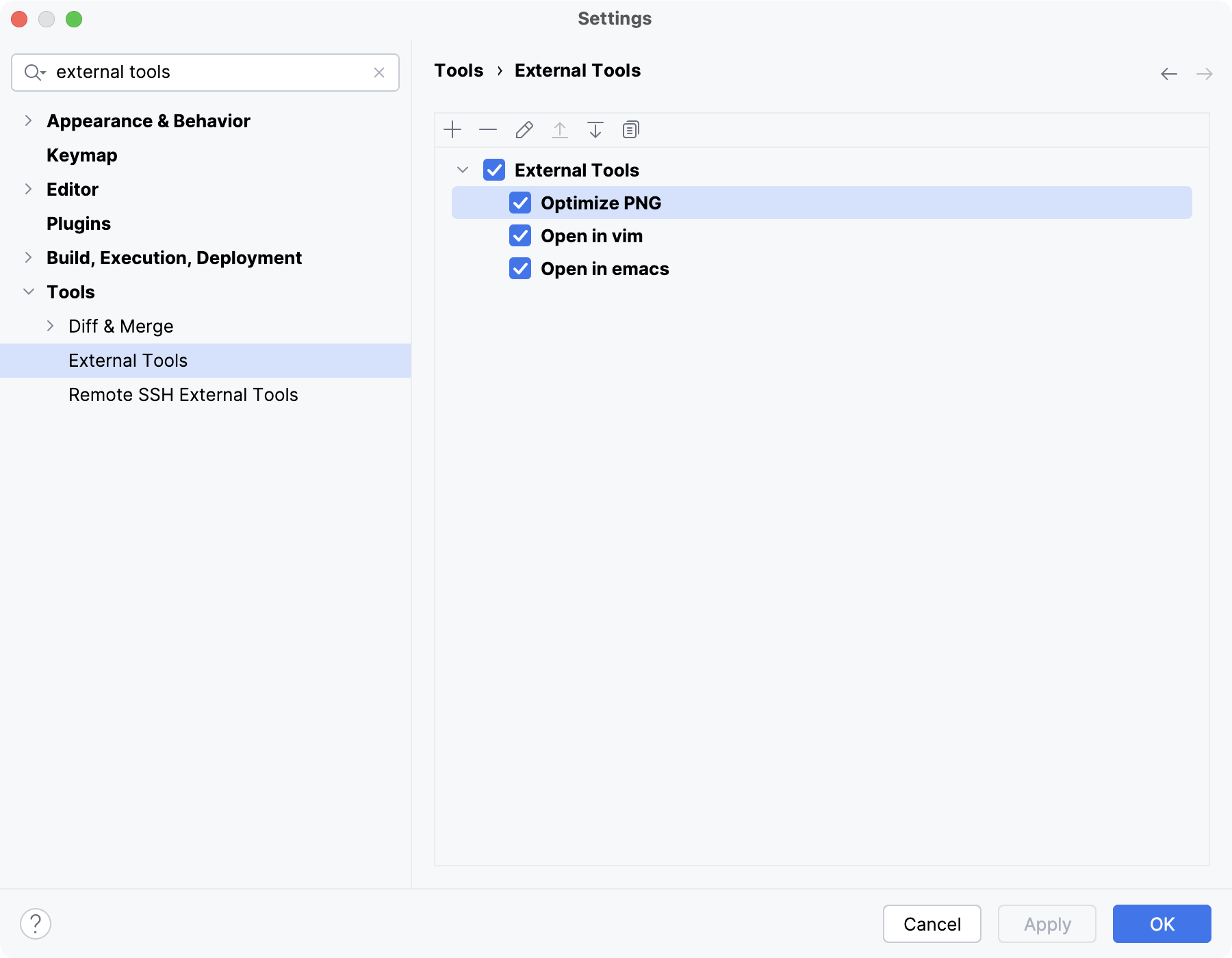
Task: Expand the Editor settings section
Action: 28,189
